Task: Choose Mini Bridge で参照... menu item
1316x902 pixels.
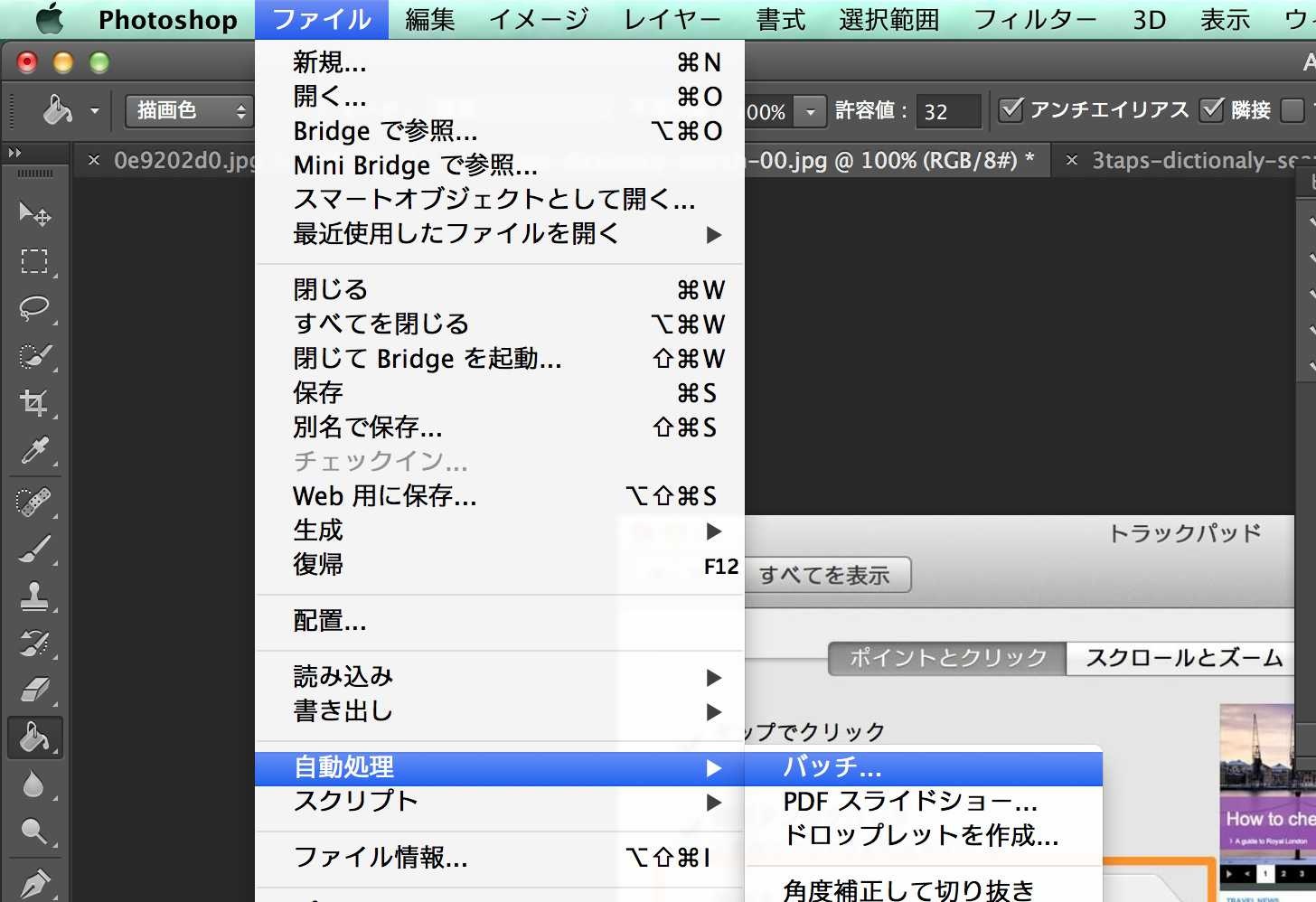Action: [x=500, y=165]
